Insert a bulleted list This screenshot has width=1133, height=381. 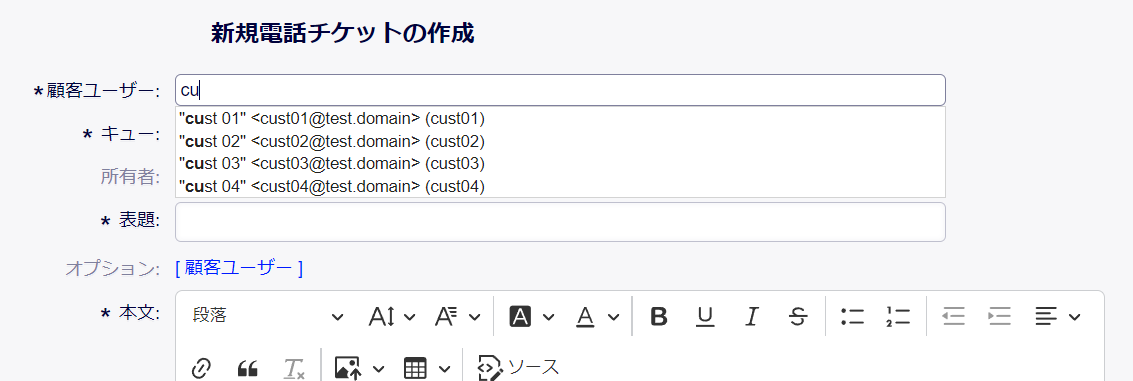(x=853, y=316)
